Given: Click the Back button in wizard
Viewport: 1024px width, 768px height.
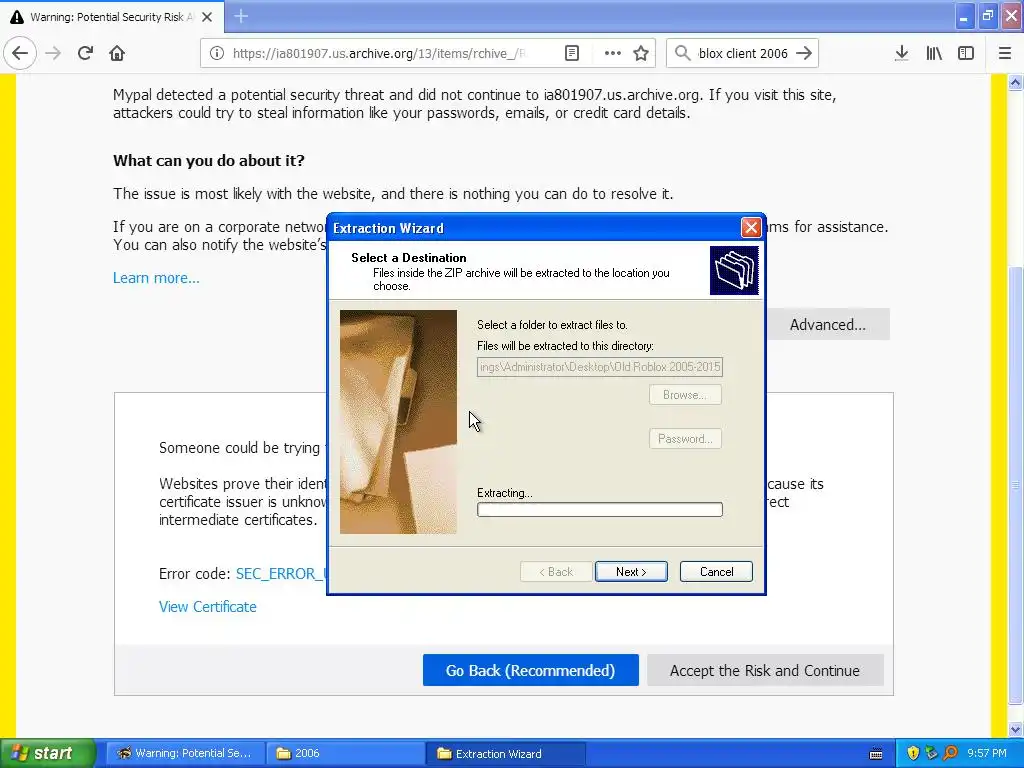Looking at the screenshot, I should tap(556, 571).
